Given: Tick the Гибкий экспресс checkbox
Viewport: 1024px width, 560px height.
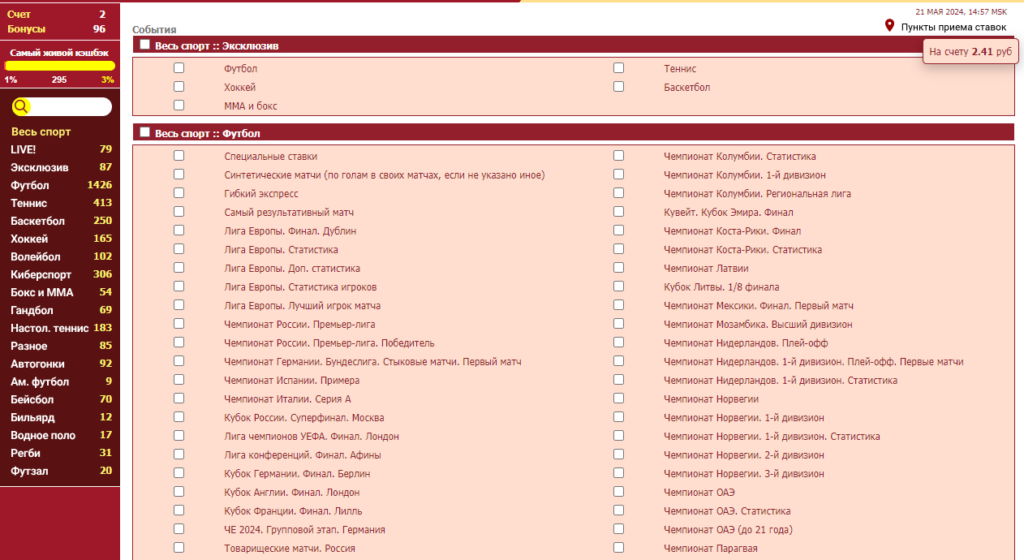Looking at the screenshot, I should pyautogui.click(x=179, y=193).
